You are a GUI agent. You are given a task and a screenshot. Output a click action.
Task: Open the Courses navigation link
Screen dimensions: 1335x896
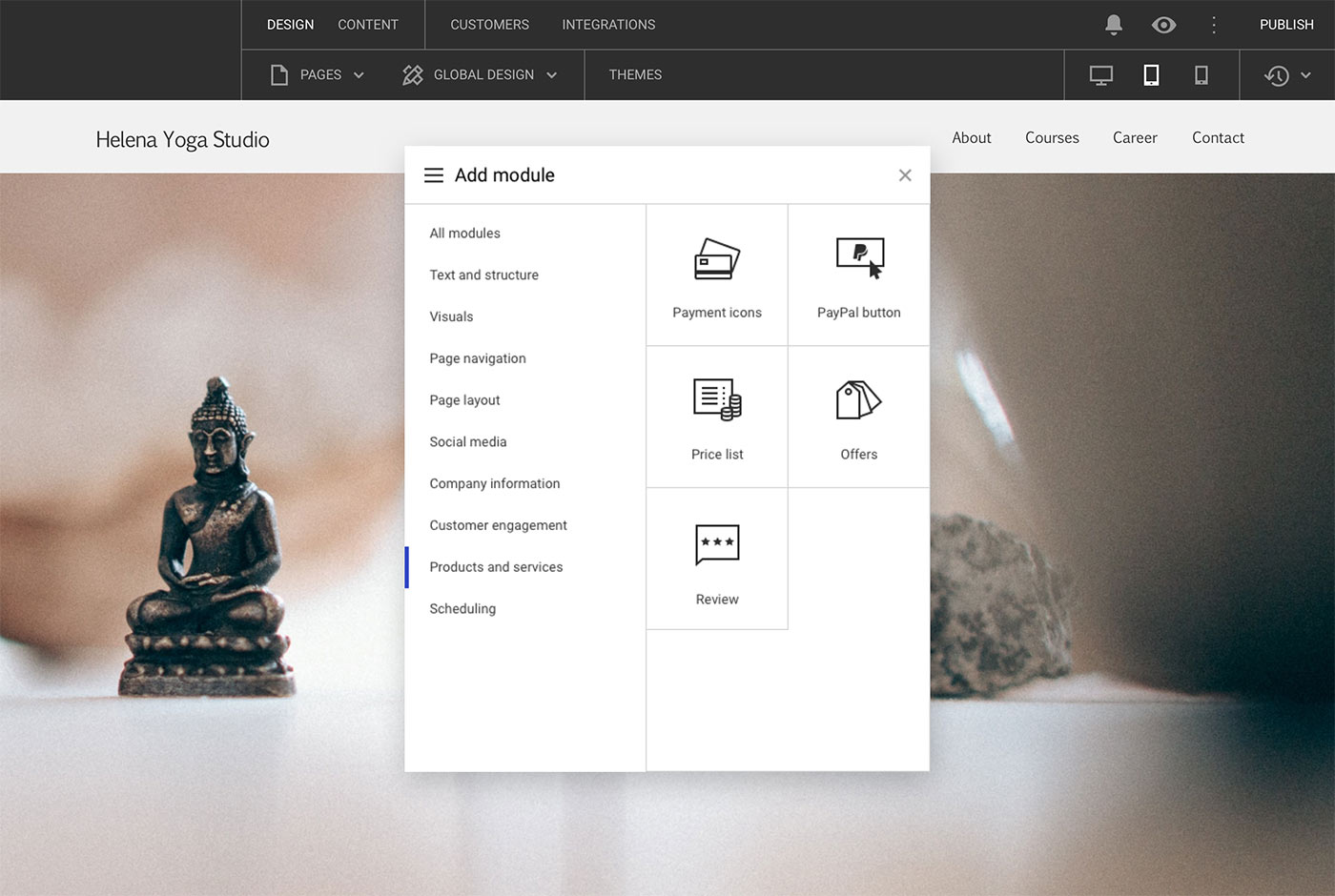[1052, 138]
